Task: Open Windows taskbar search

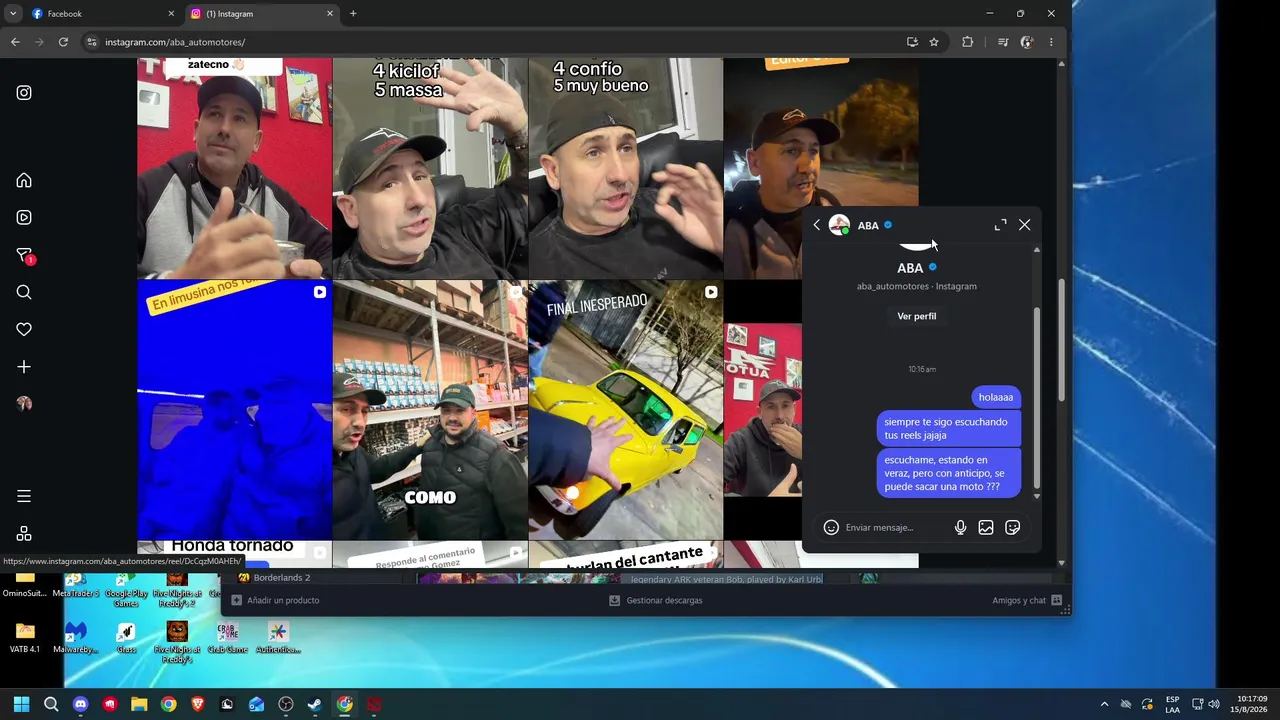Action: [51, 704]
